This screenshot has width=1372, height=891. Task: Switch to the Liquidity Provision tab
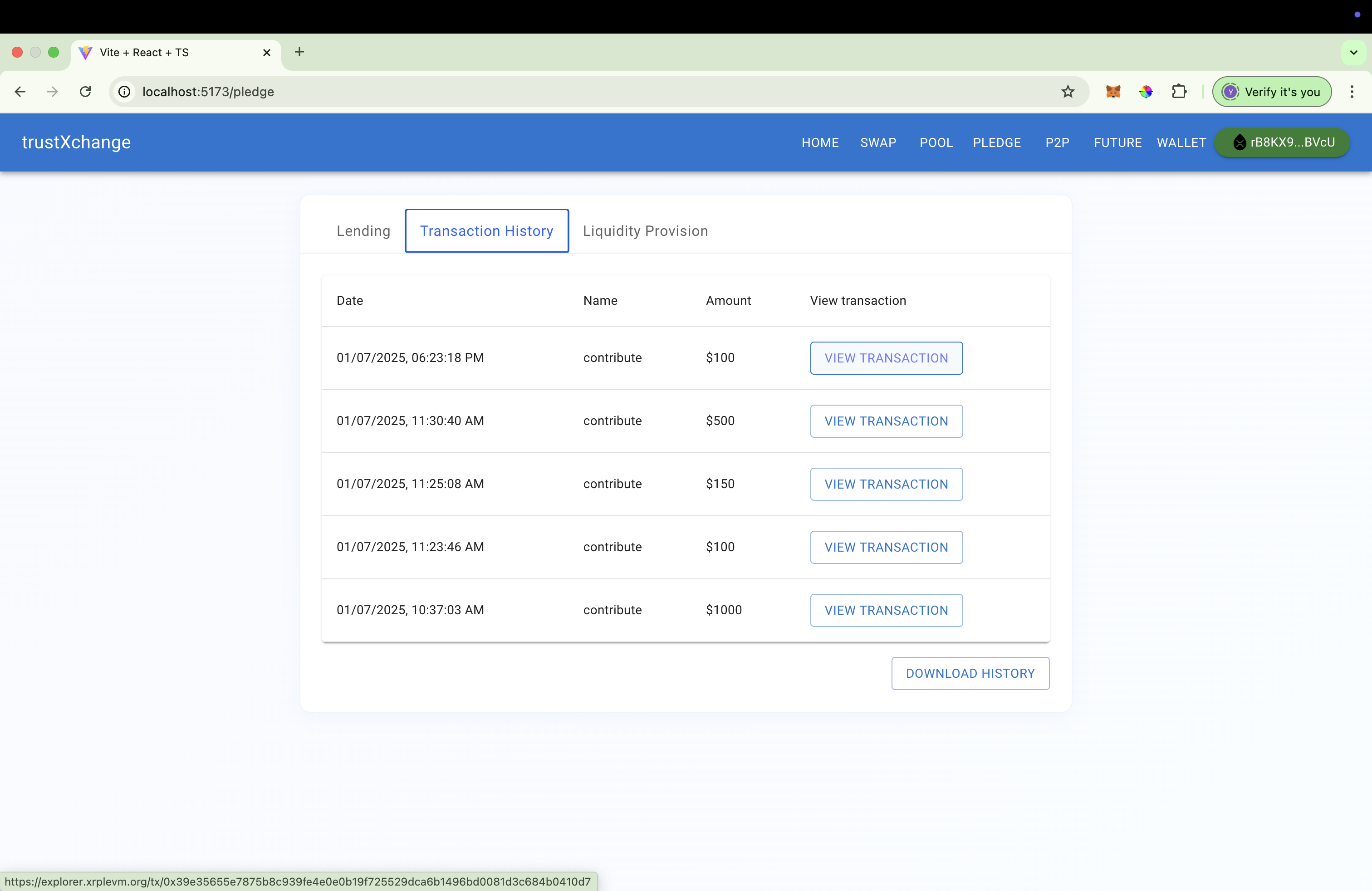click(645, 230)
